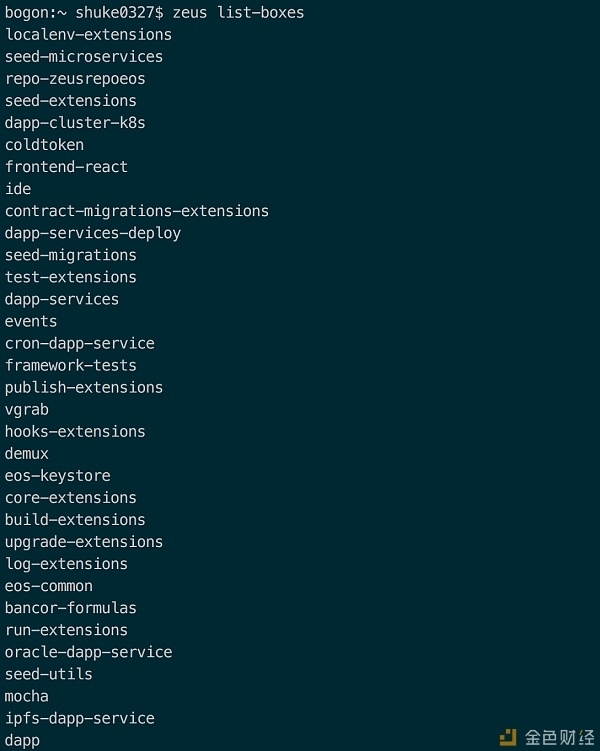Click the 金色财经 watermark text
The height and width of the screenshot is (751, 600).
[x=560, y=737]
